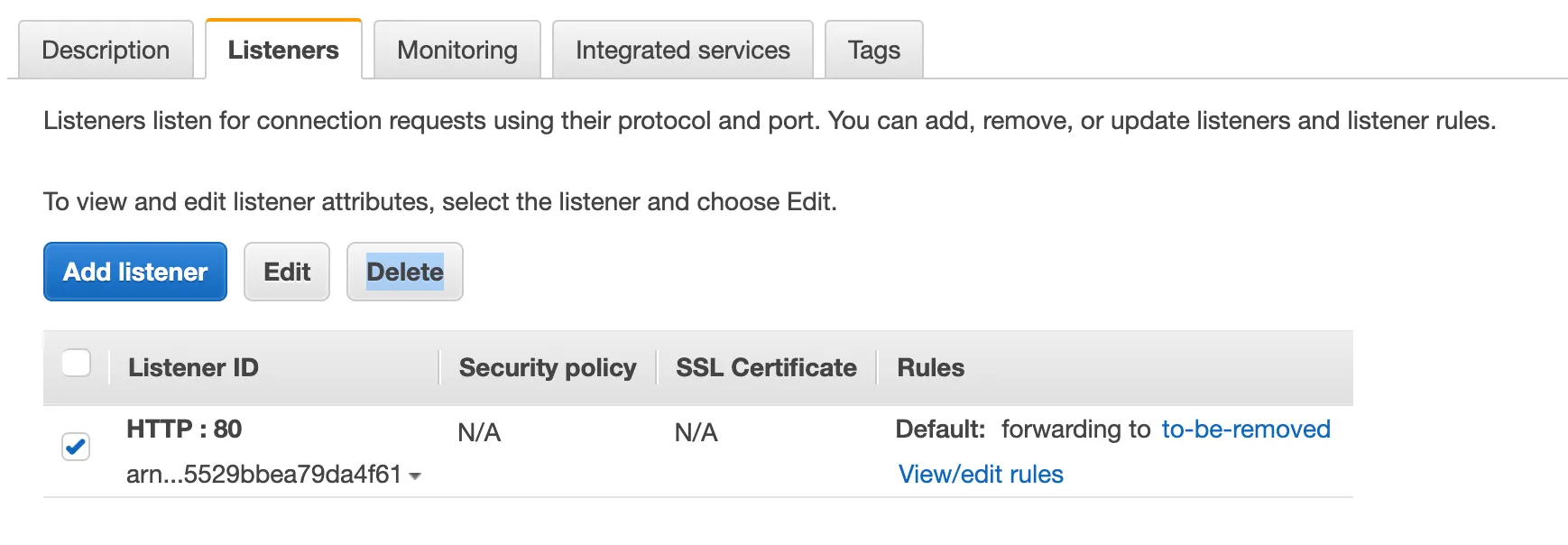Select the Listeners tab
The image size is (1568, 545).
(x=283, y=51)
